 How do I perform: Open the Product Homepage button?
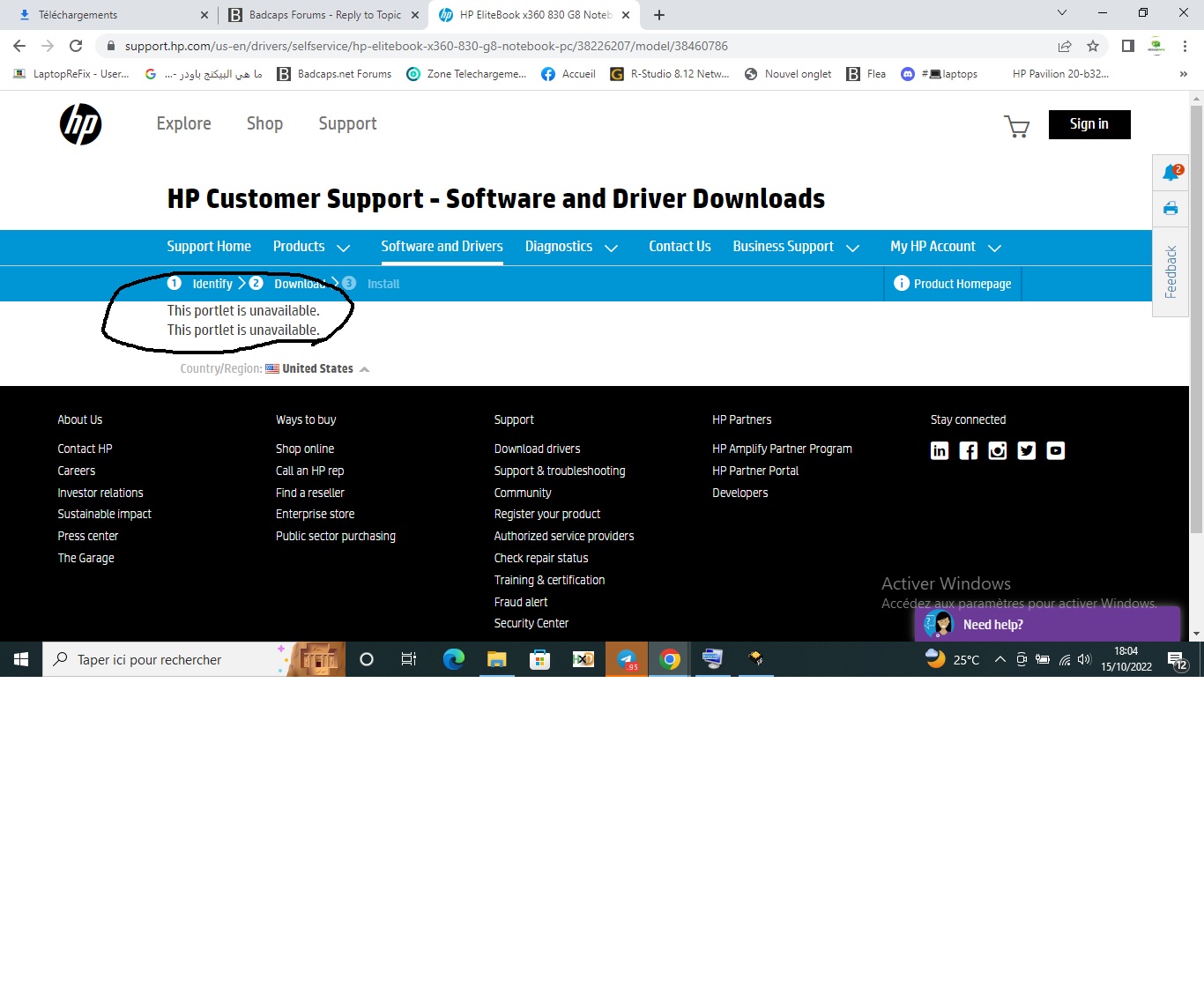(x=953, y=284)
